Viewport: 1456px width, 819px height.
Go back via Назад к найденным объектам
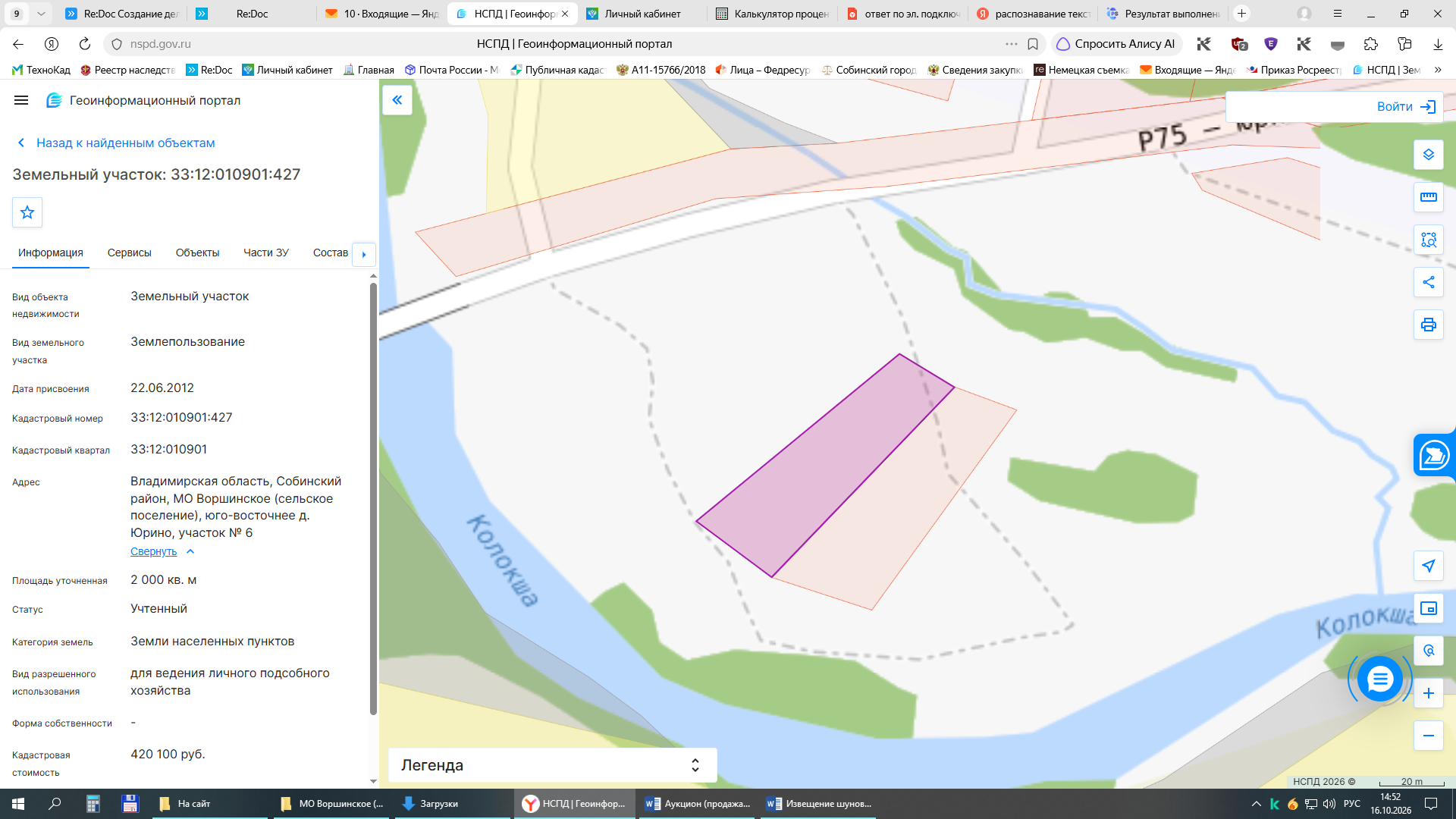click(x=116, y=143)
